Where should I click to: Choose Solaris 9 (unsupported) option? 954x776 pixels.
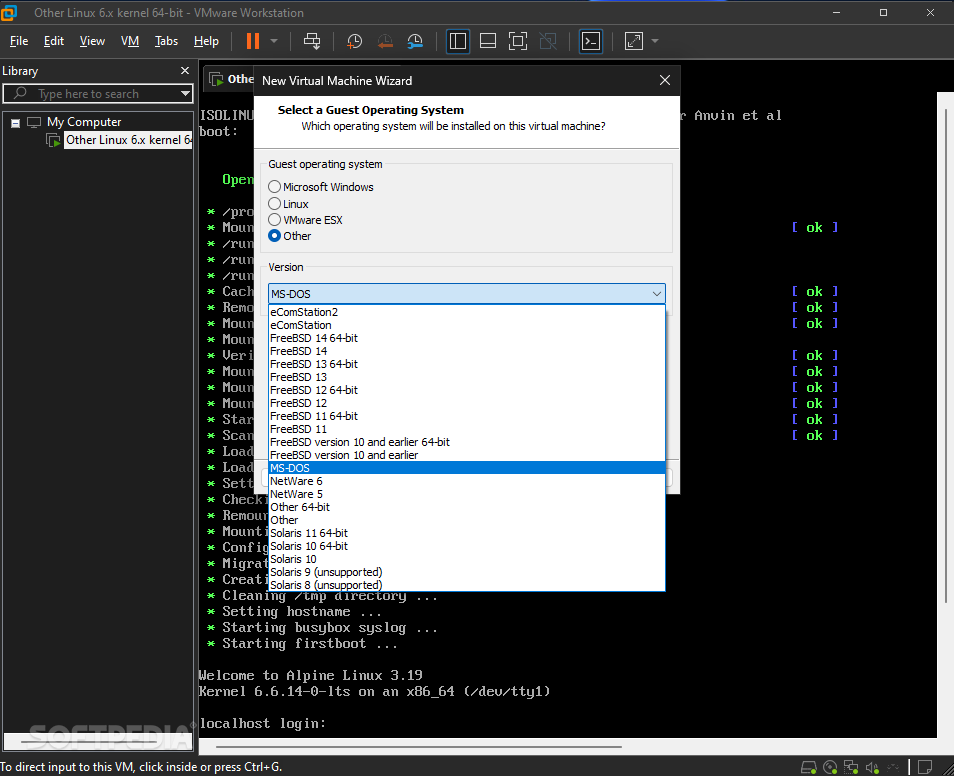tap(466, 572)
